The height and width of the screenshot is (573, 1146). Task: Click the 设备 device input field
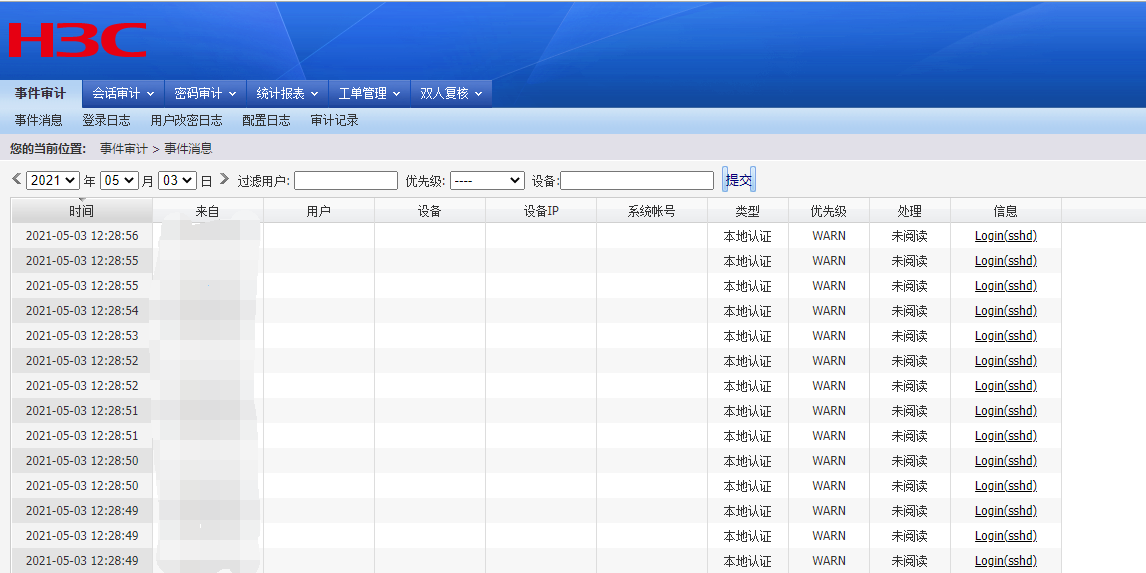[x=637, y=181]
